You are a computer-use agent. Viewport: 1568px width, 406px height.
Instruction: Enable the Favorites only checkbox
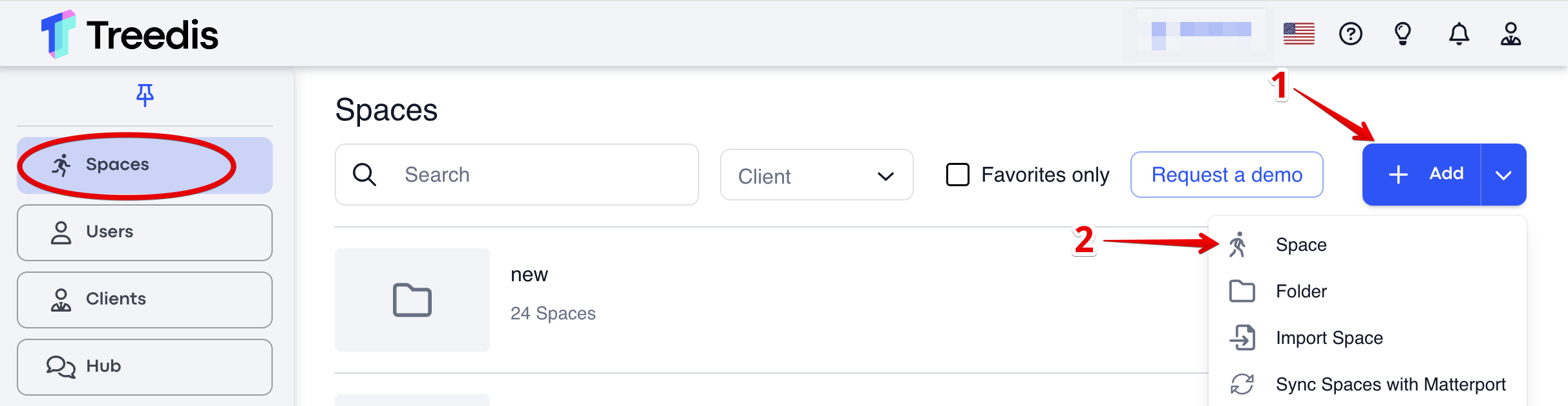point(958,175)
